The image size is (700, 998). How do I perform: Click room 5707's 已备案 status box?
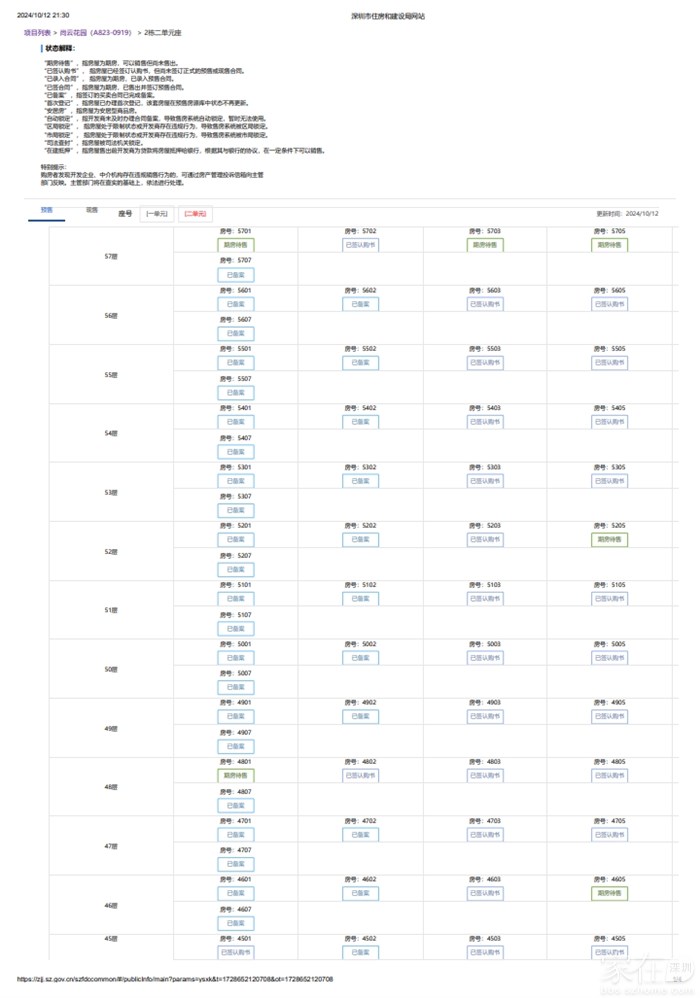point(236,274)
